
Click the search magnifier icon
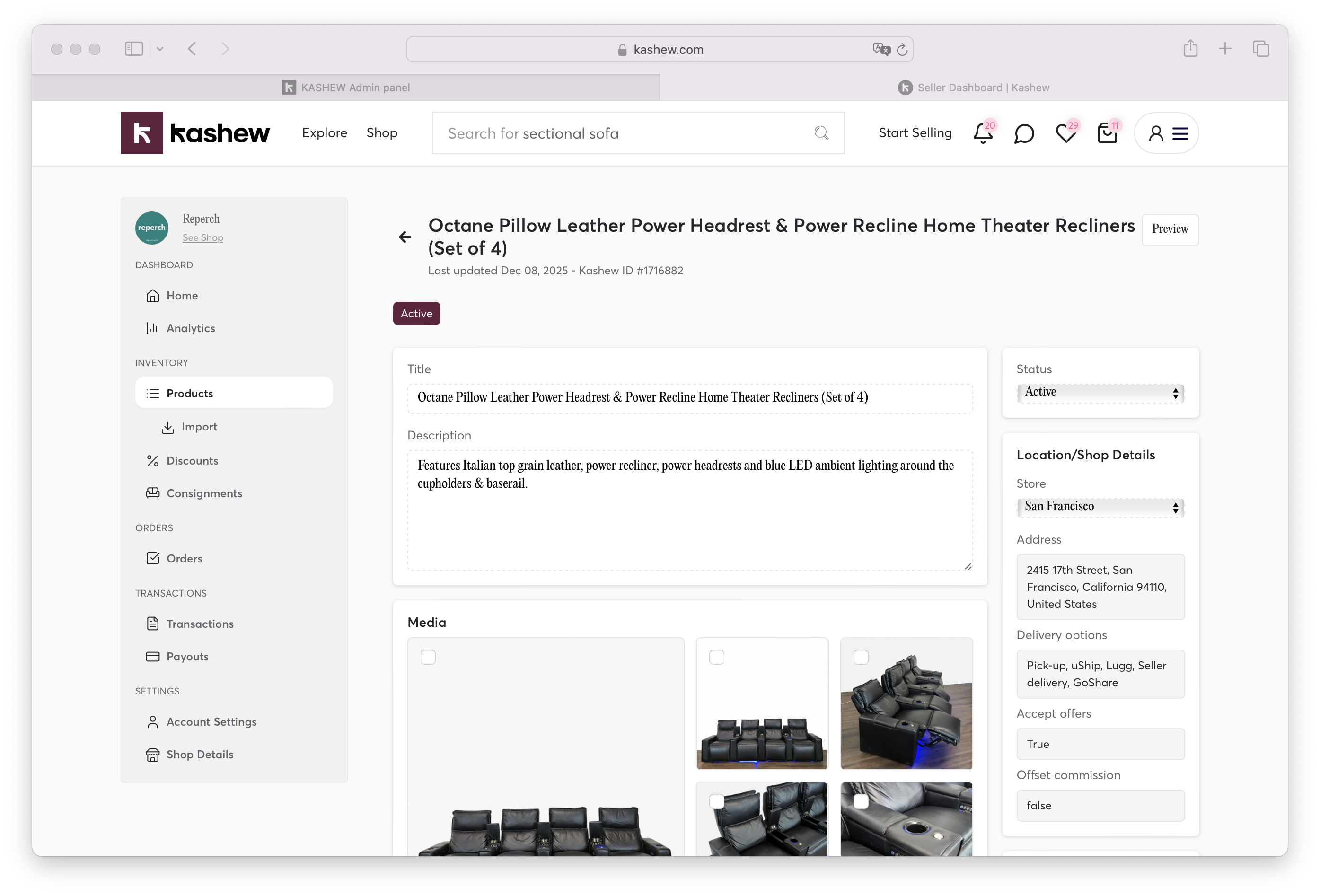[x=821, y=133]
